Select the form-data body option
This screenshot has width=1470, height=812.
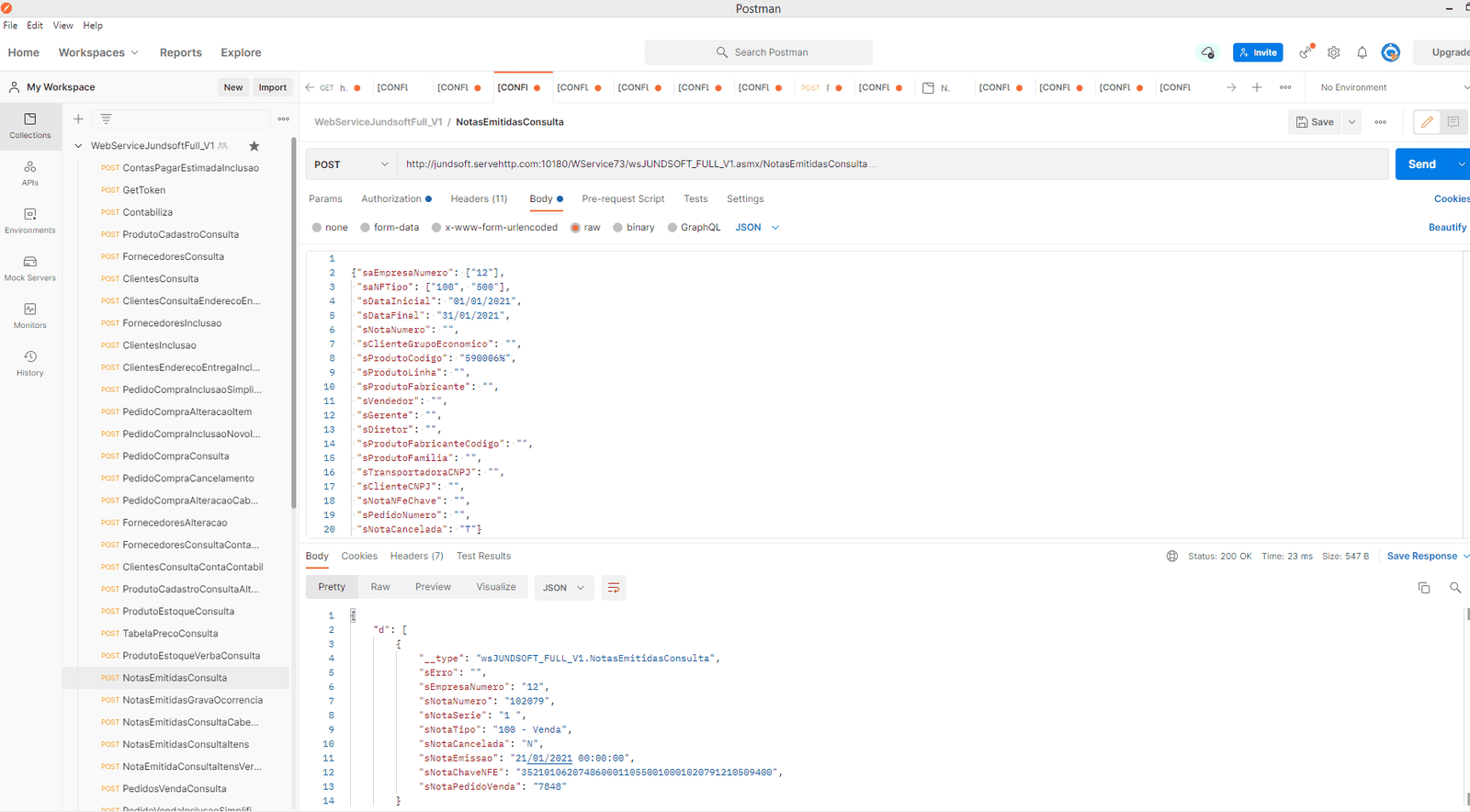366,228
